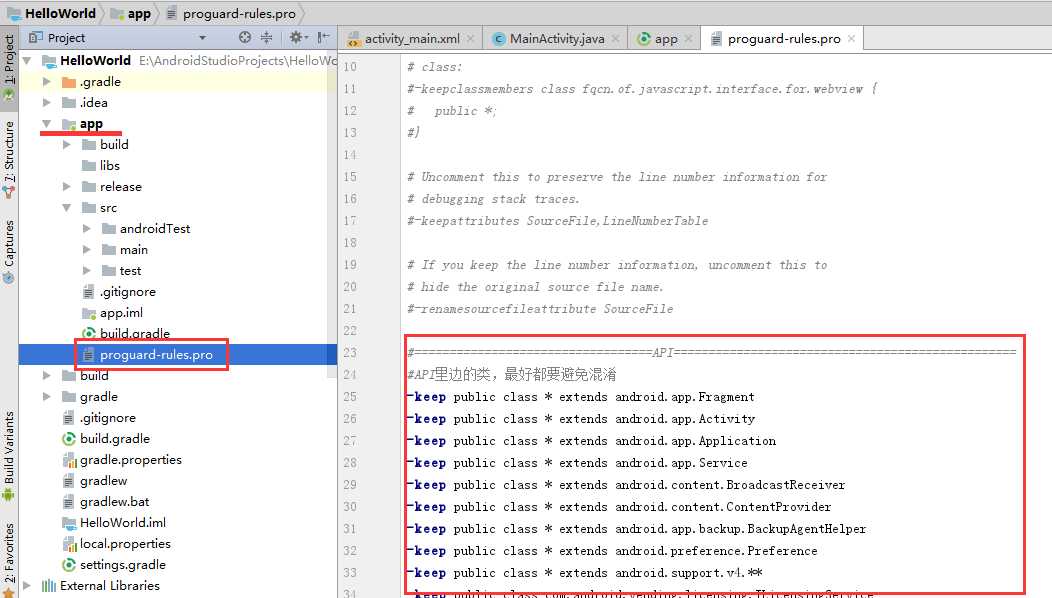Open the 2: Structure tool window
Viewport: 1052px width, 598px height.
tap(8, 158)
